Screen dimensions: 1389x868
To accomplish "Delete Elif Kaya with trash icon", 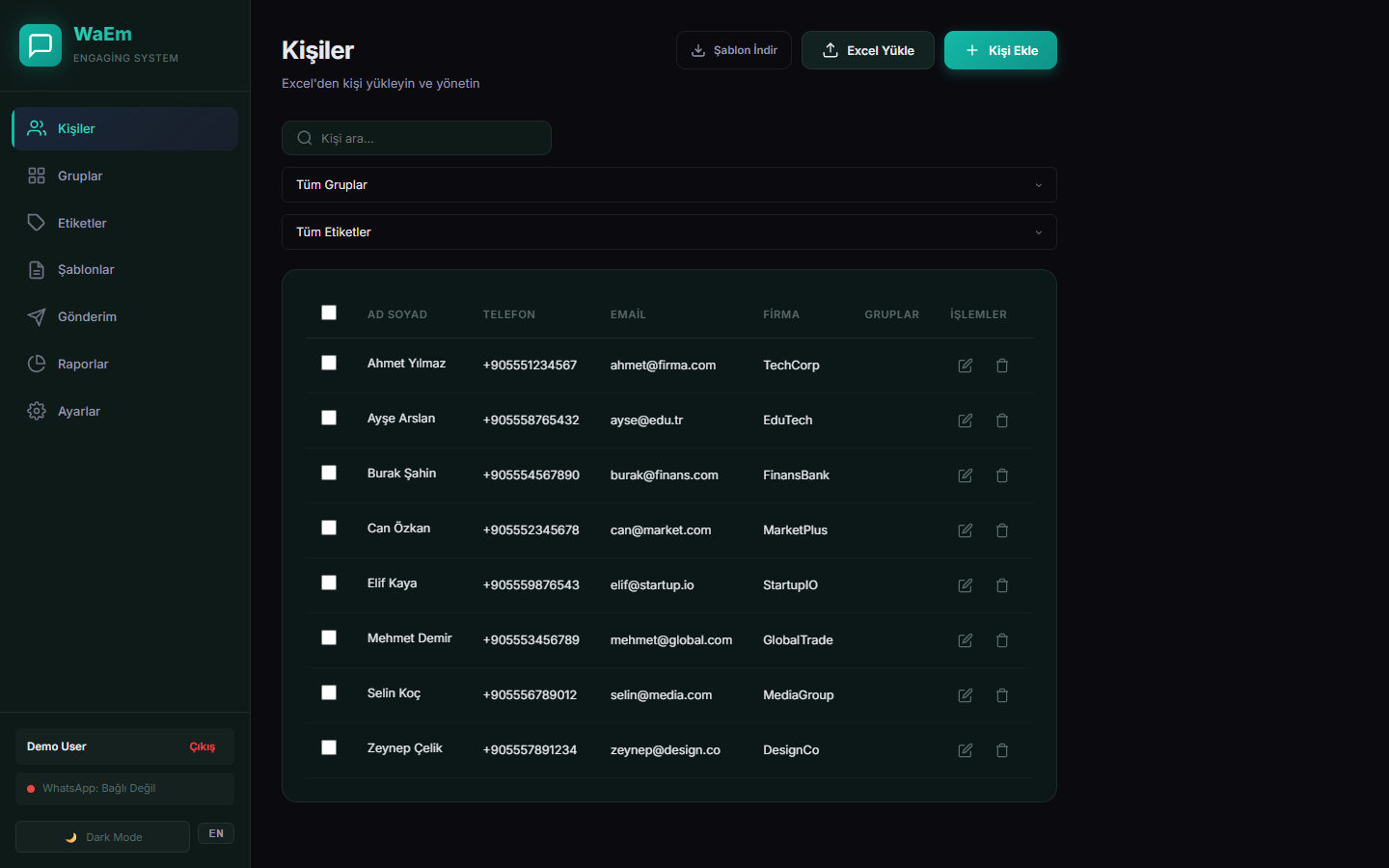I will [1002, 585].
